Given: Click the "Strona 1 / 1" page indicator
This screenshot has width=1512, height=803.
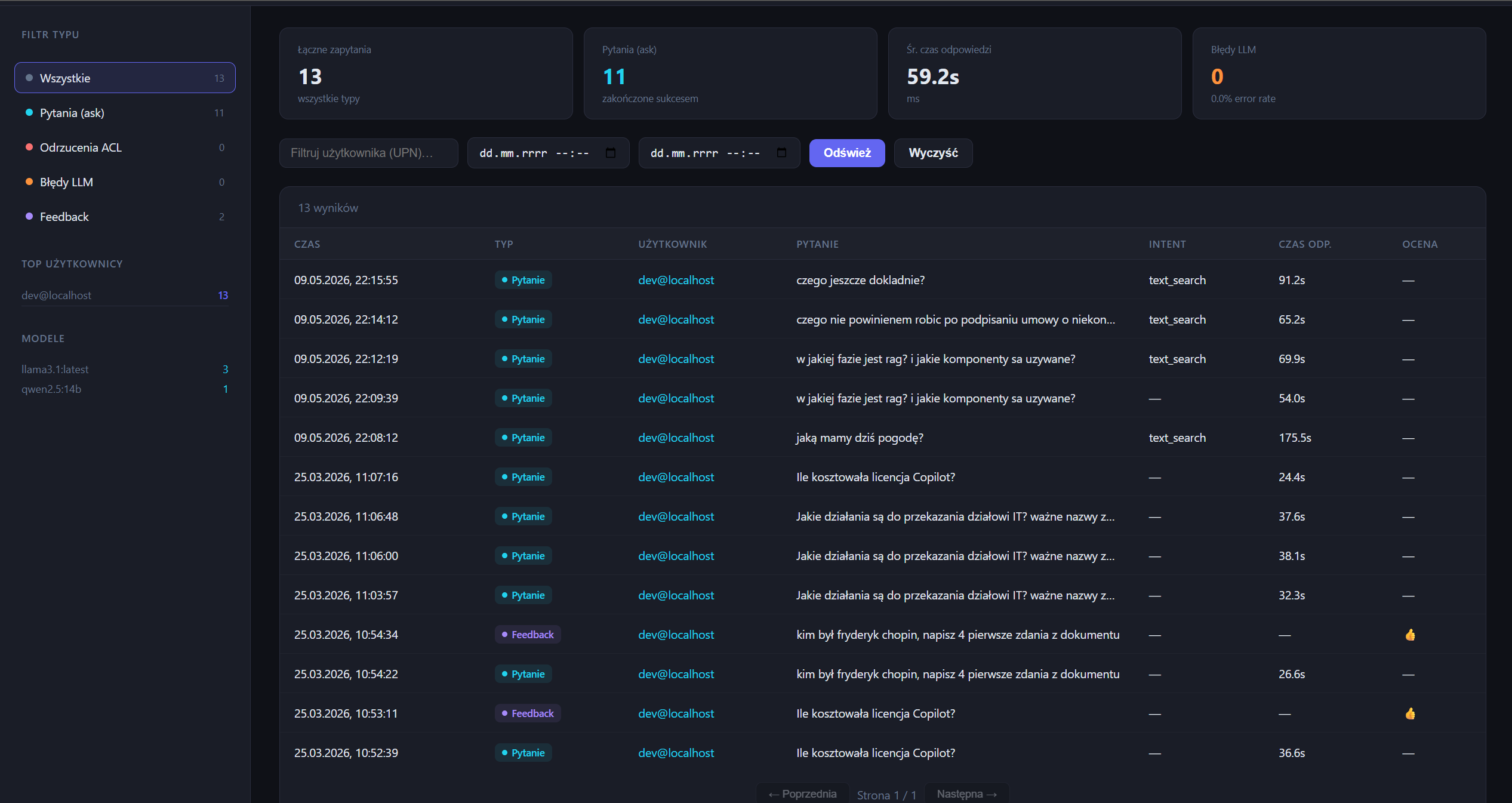Looking at the screenshot, I should point(886,795).
